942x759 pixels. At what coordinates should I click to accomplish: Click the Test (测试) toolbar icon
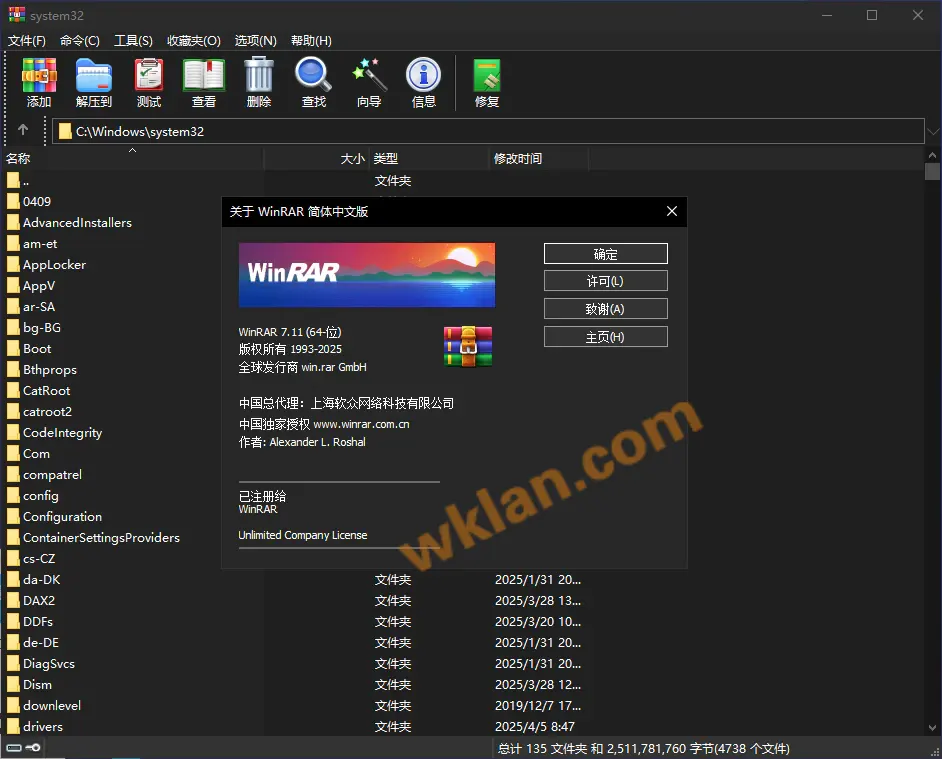148,82
